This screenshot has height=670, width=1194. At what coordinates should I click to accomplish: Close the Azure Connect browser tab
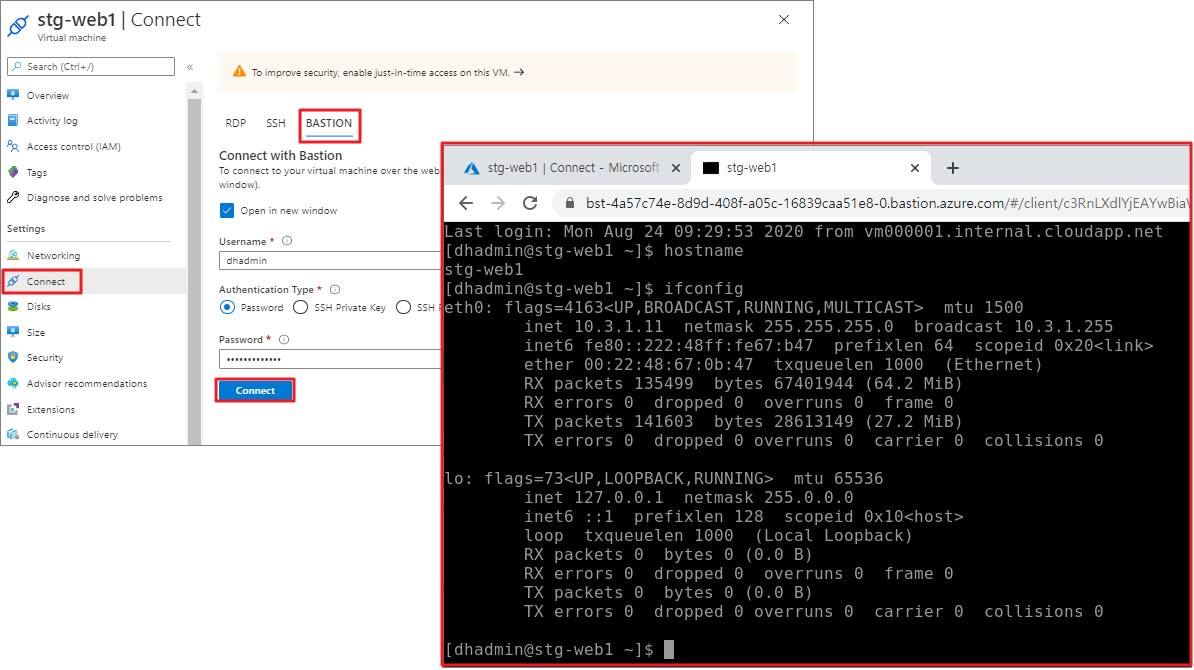[675, 168]
